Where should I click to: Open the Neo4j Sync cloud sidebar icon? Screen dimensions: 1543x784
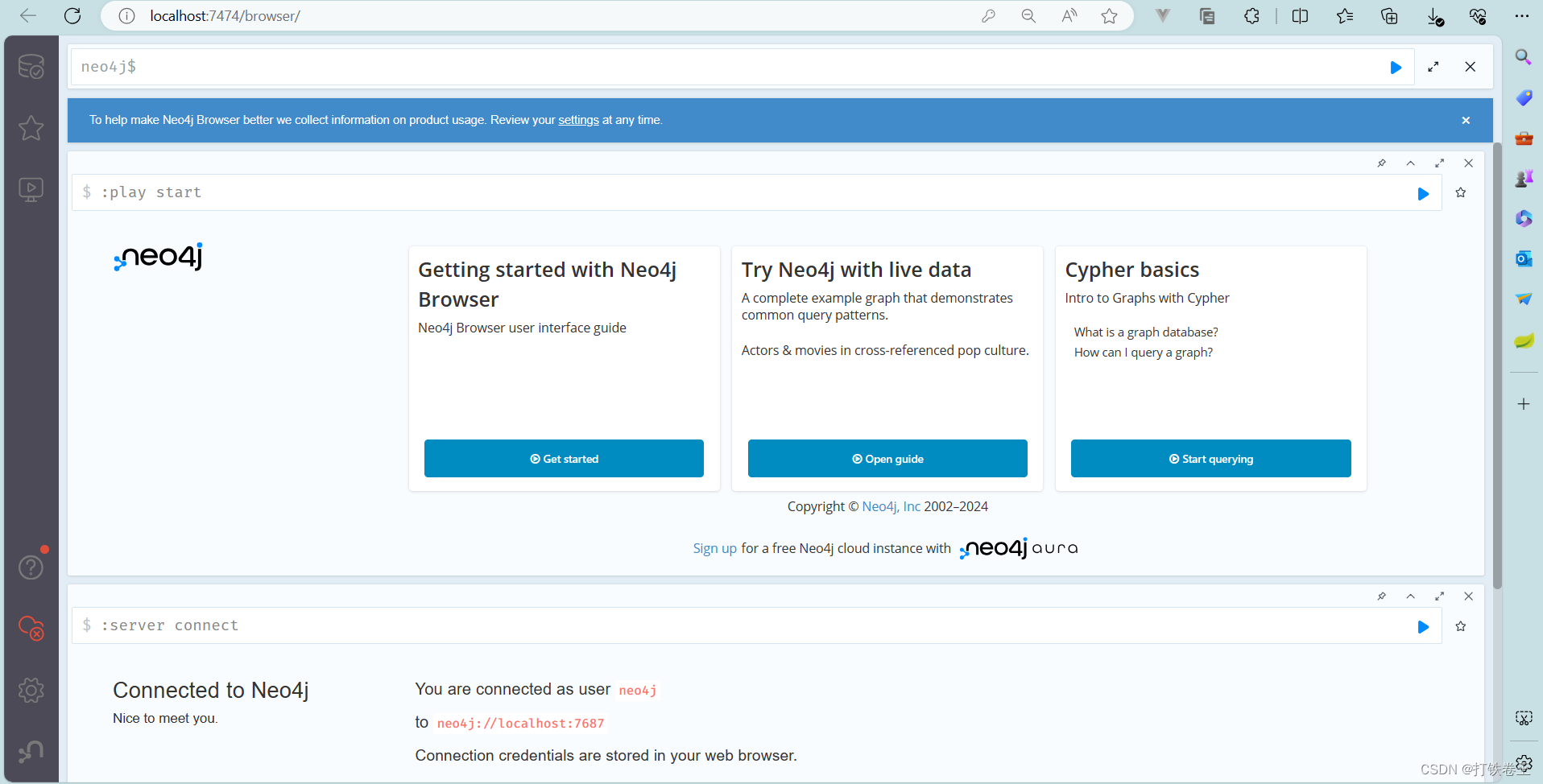point(31,628)
